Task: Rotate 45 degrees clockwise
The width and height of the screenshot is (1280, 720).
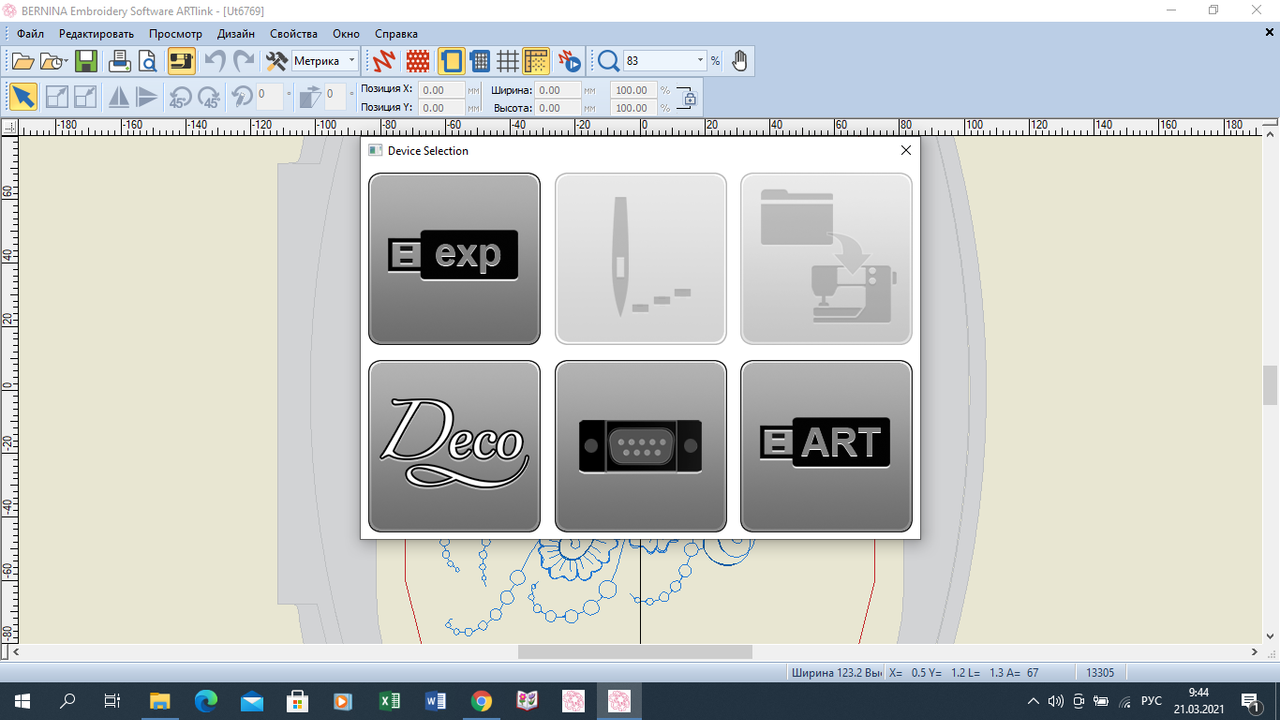Action: pos(209,97)
